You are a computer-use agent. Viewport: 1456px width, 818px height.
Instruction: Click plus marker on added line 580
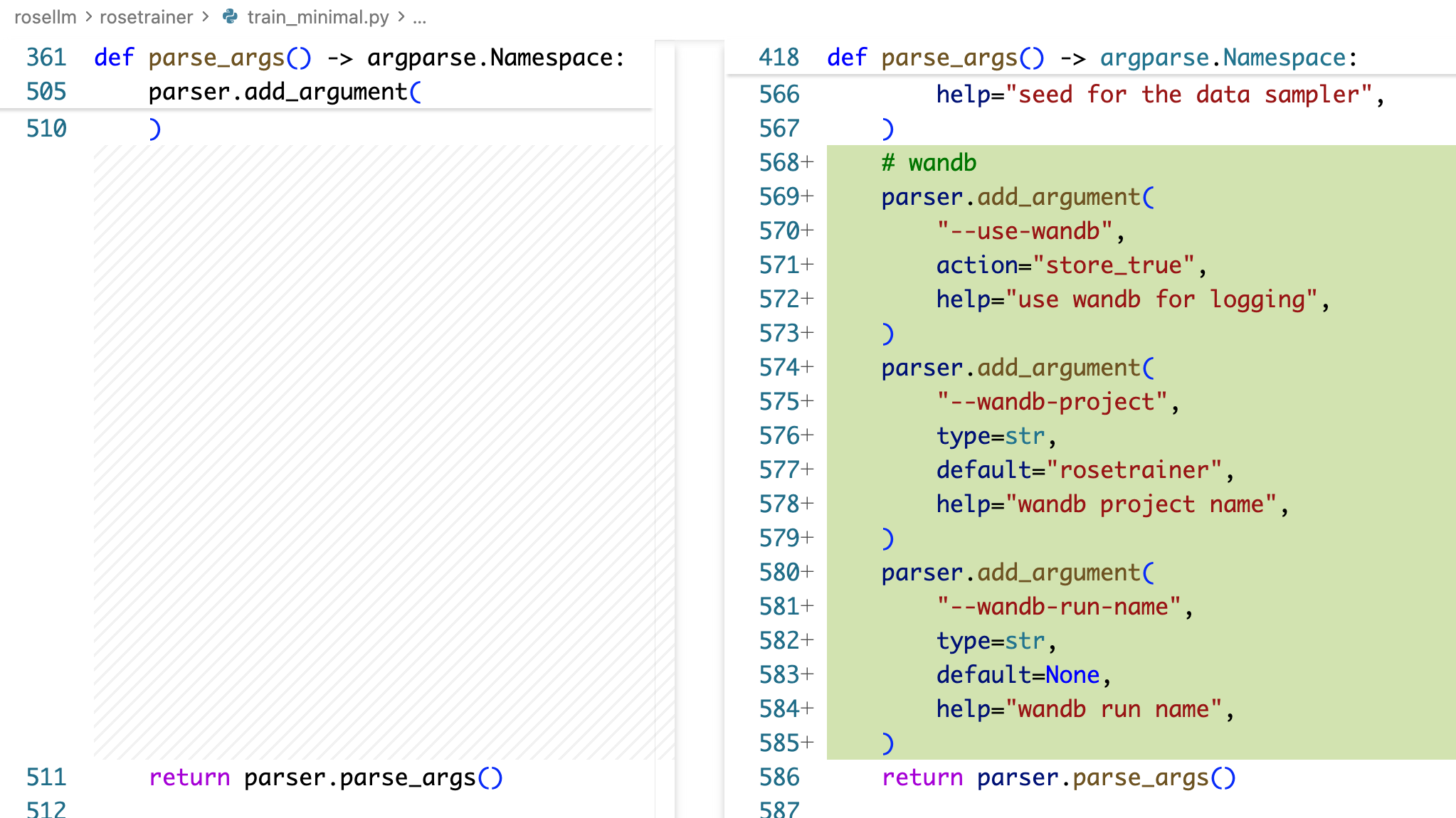coord(808,573)
